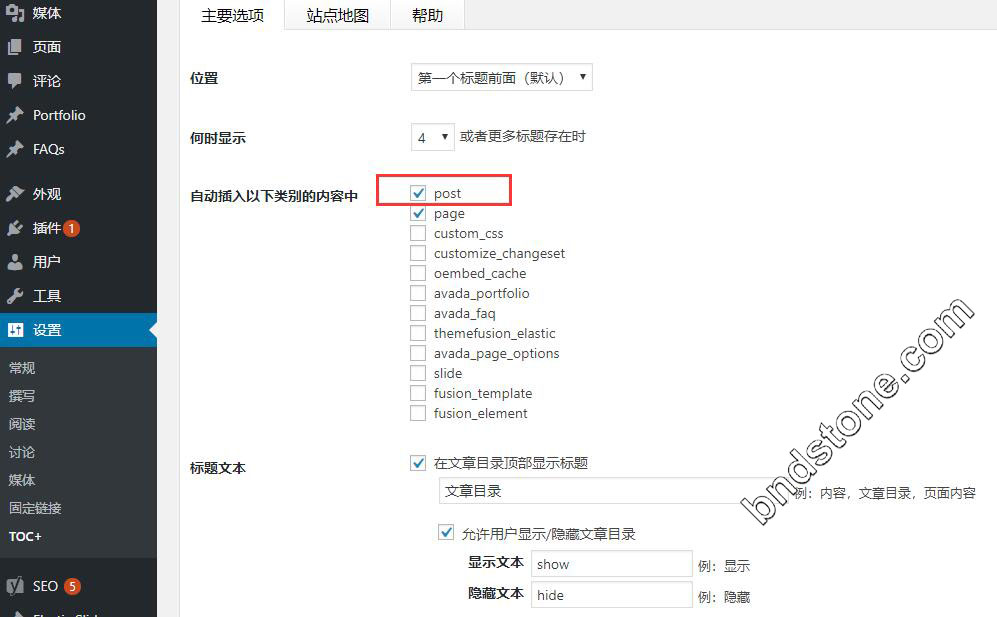Check the themefusion_elastic checkbox

pos(418,333)
